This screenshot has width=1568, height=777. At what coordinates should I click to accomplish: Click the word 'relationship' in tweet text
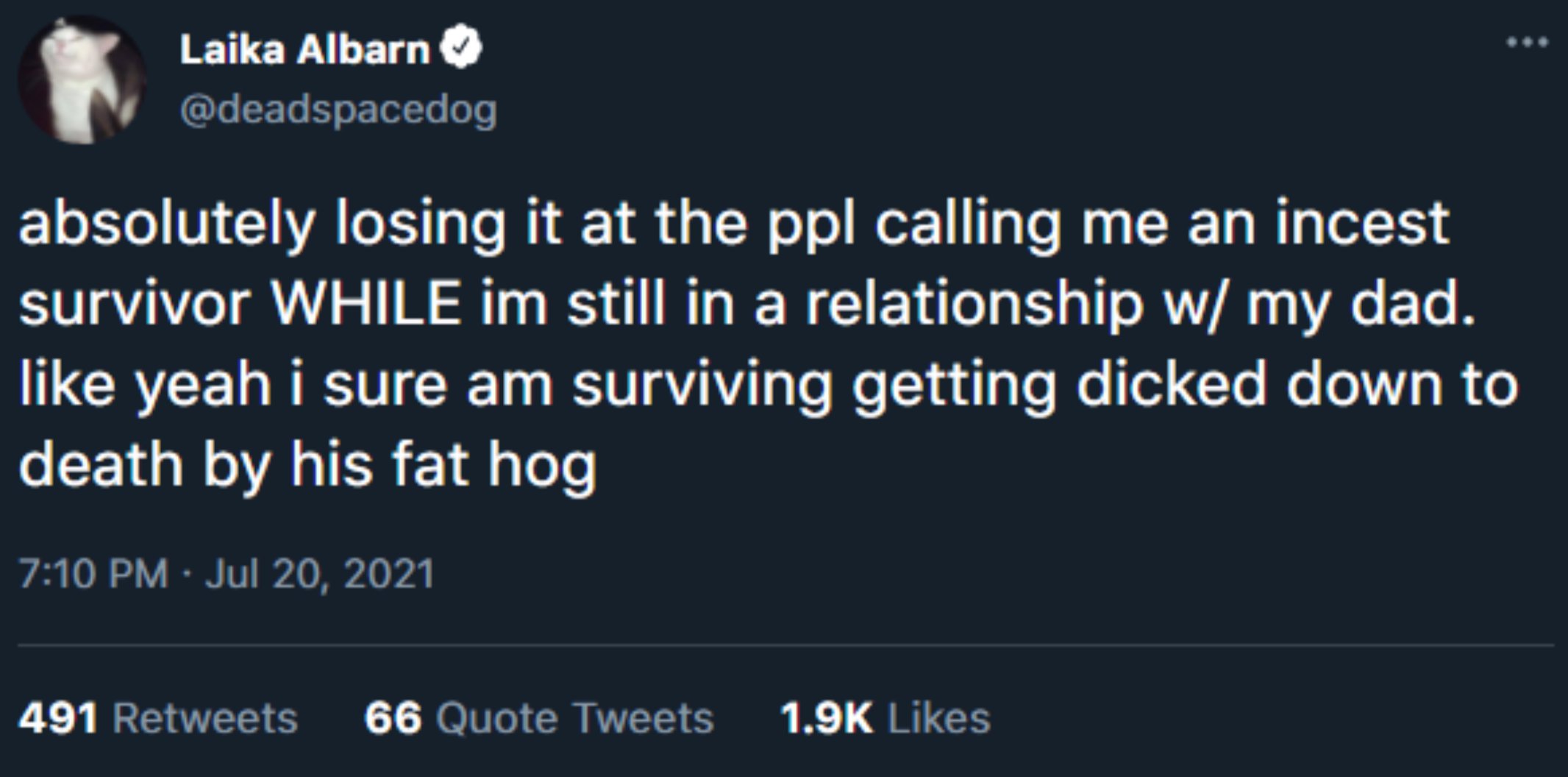(974, 304)
